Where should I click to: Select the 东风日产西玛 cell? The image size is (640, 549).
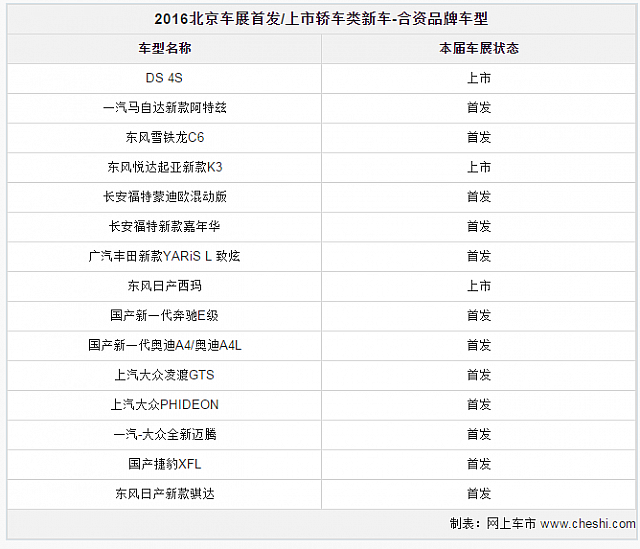[x=164, y=286]
